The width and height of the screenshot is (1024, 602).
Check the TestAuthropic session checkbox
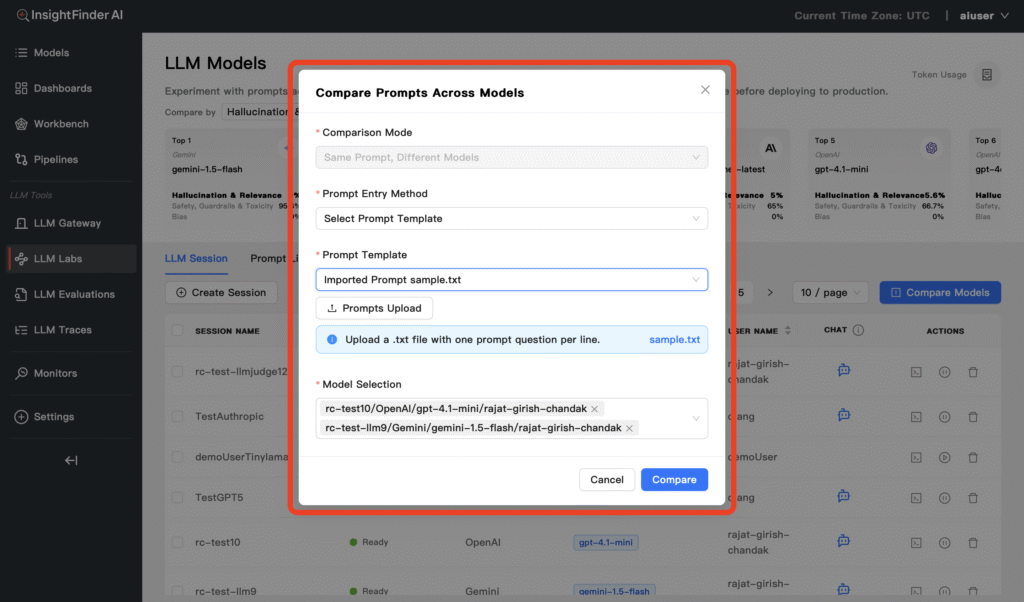(177, 414)
